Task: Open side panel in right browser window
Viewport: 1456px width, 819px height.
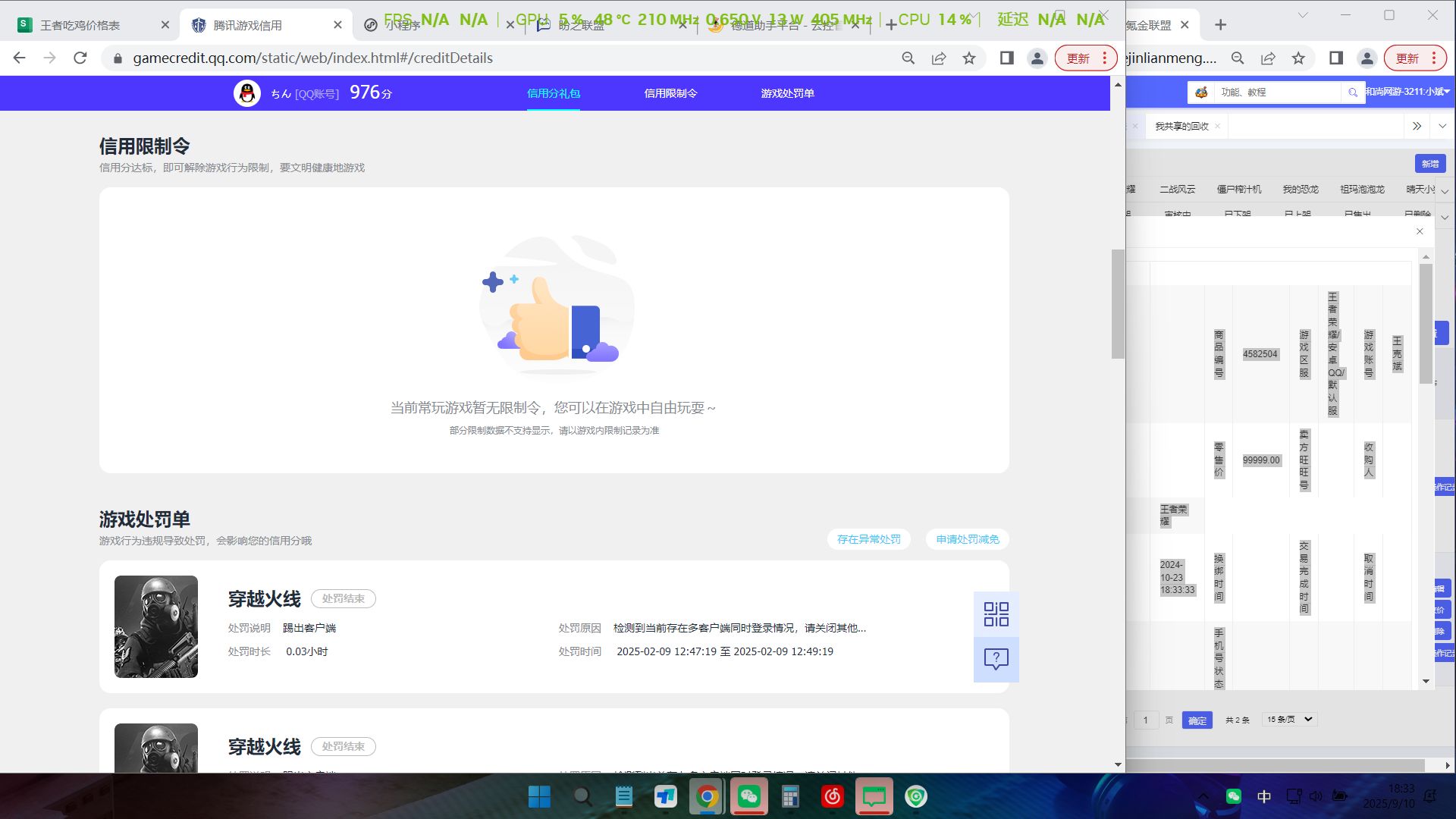Action: [1336, 58]
